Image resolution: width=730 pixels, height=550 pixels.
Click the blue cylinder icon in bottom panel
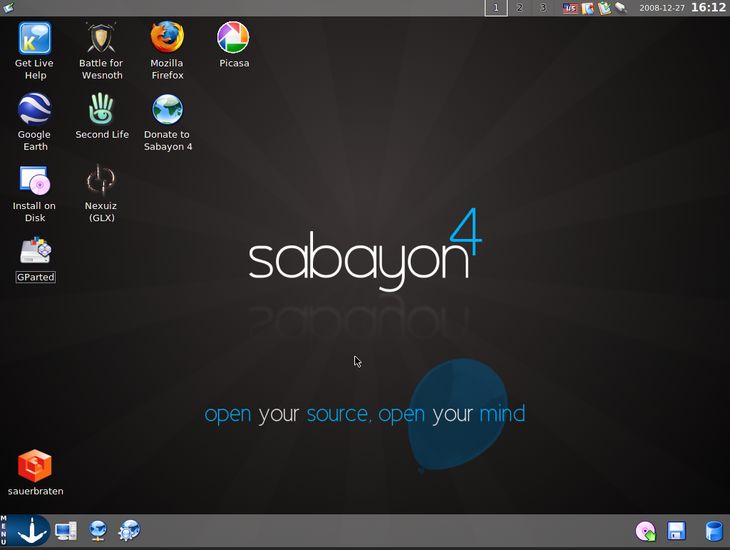pyautogui.click(x=714, y=531)
